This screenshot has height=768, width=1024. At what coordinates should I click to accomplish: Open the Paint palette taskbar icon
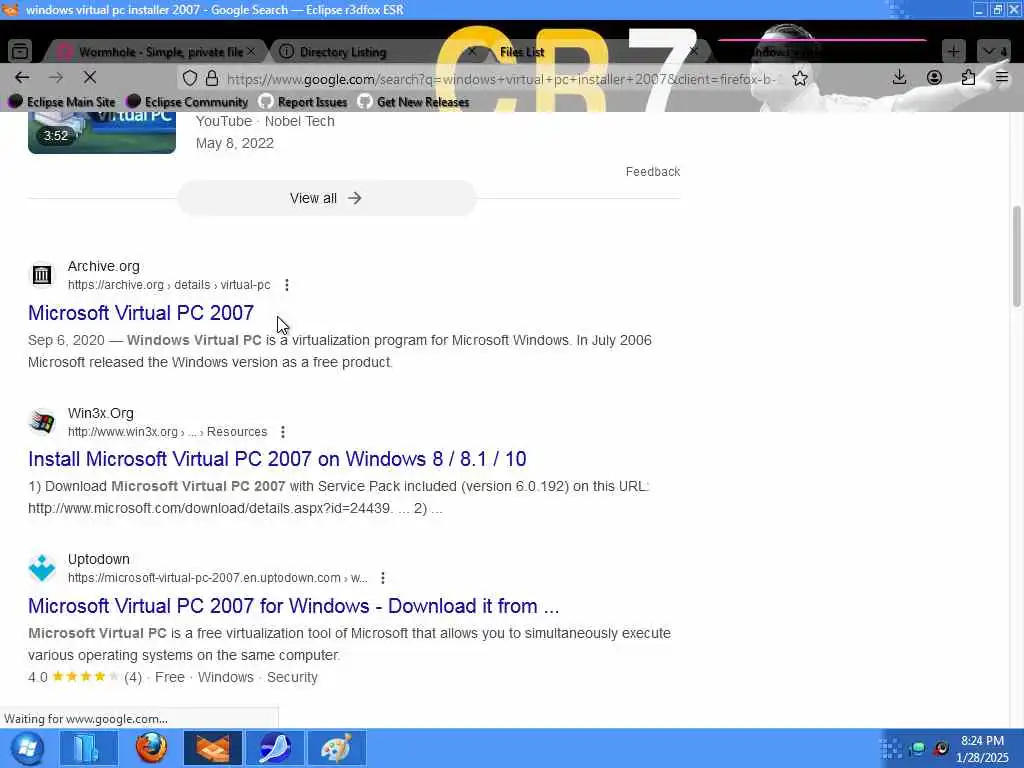coord(337,748)
